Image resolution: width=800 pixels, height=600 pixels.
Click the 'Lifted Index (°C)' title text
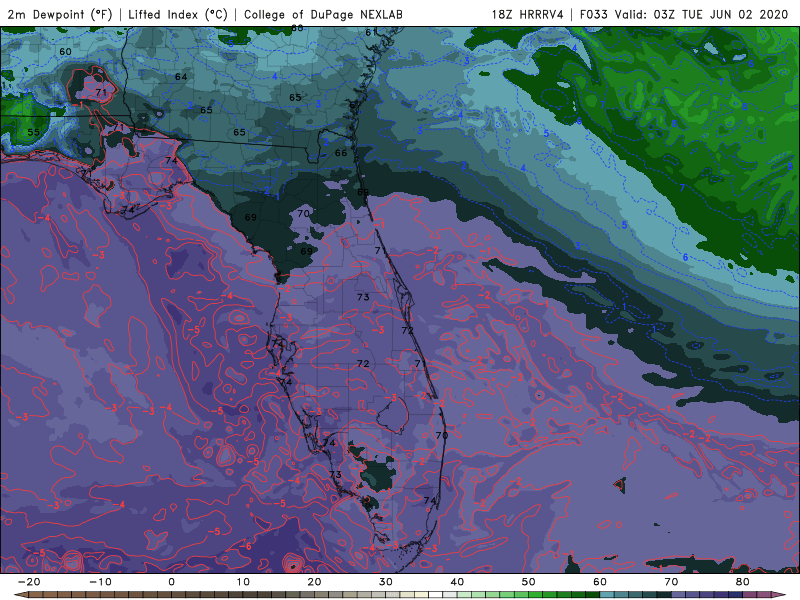178,14
